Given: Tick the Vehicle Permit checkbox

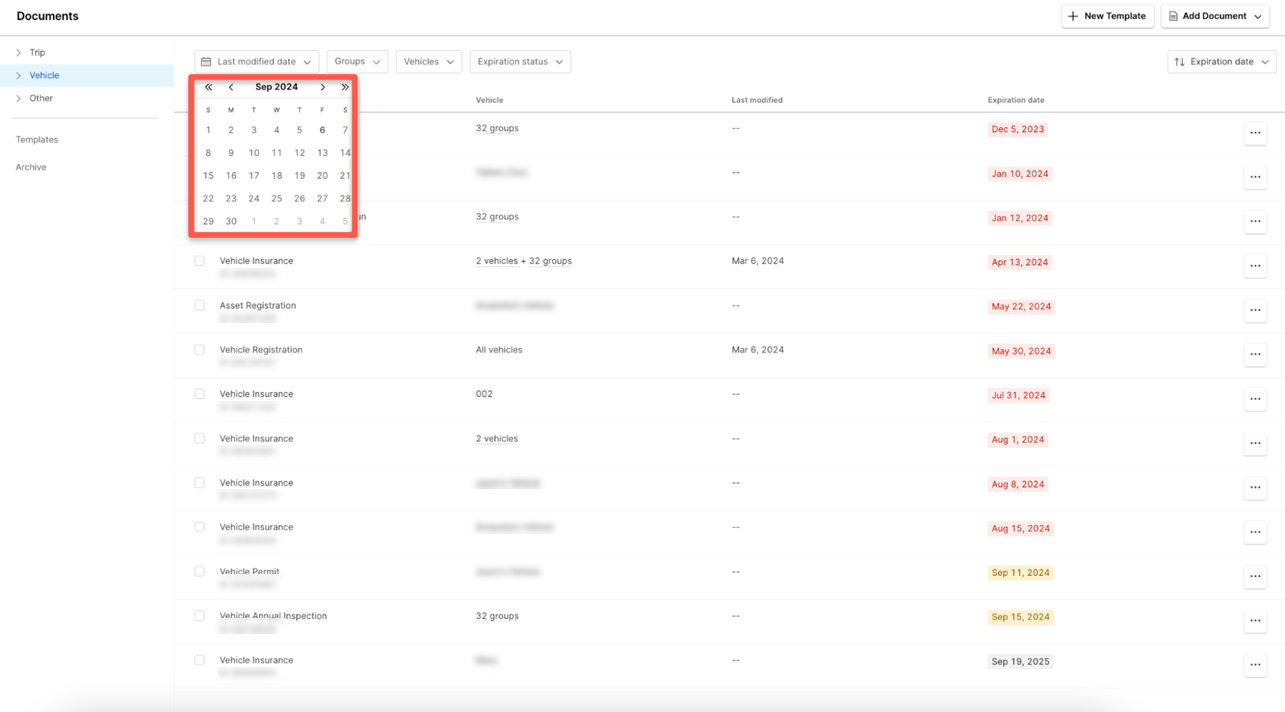Looking at the screenshot, I should (x=200, y=571).
